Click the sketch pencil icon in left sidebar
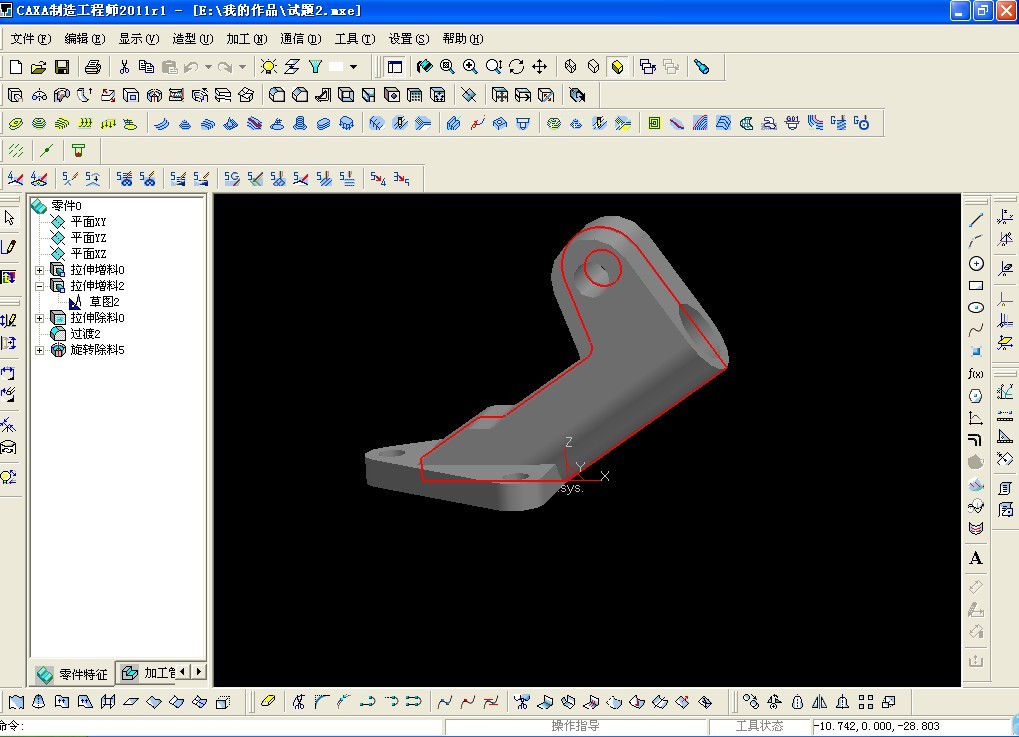This screenshot has width=1019, height=737. coord(9,247)
